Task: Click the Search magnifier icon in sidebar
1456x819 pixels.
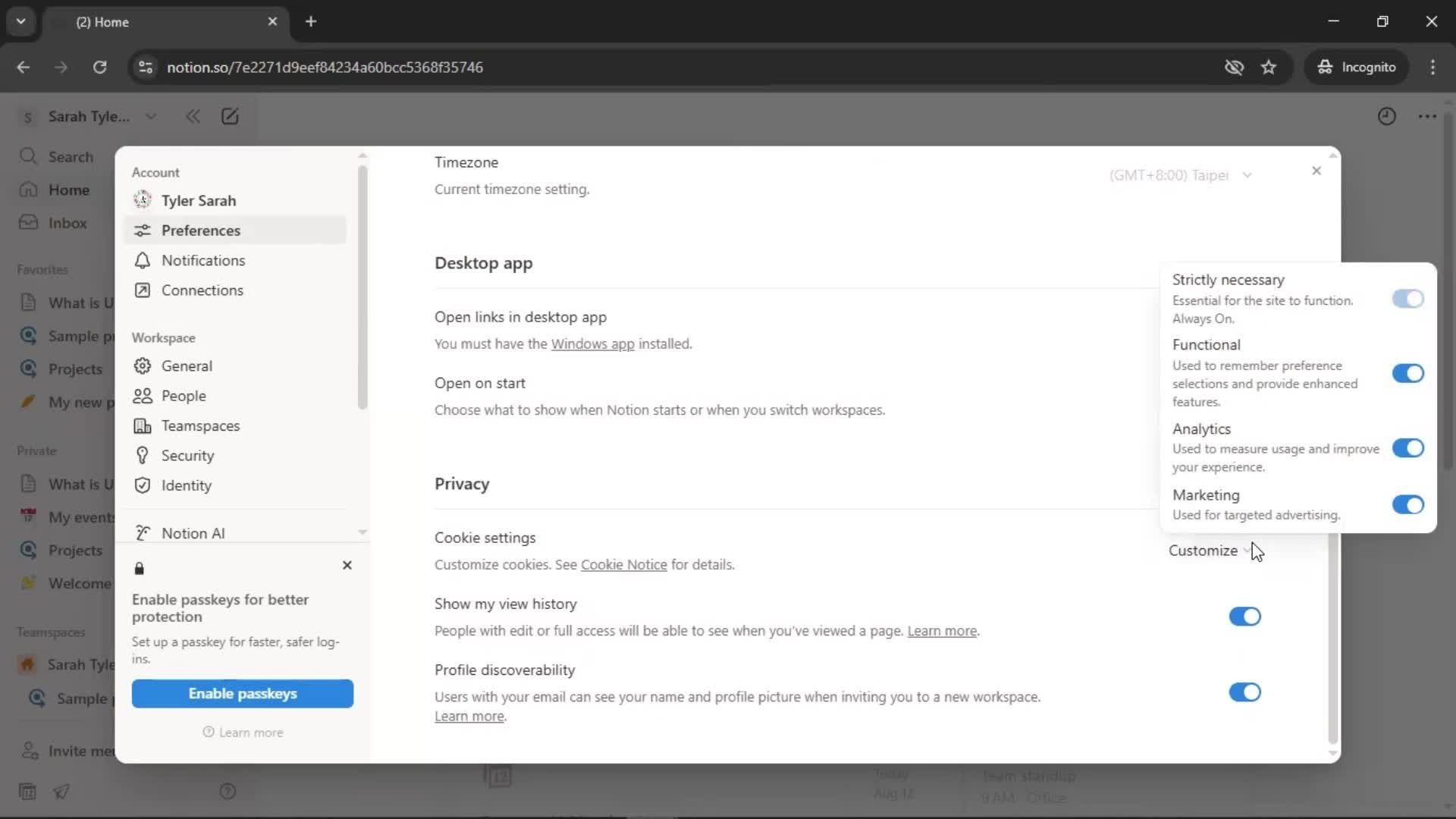Action: (x=28, y=156)
